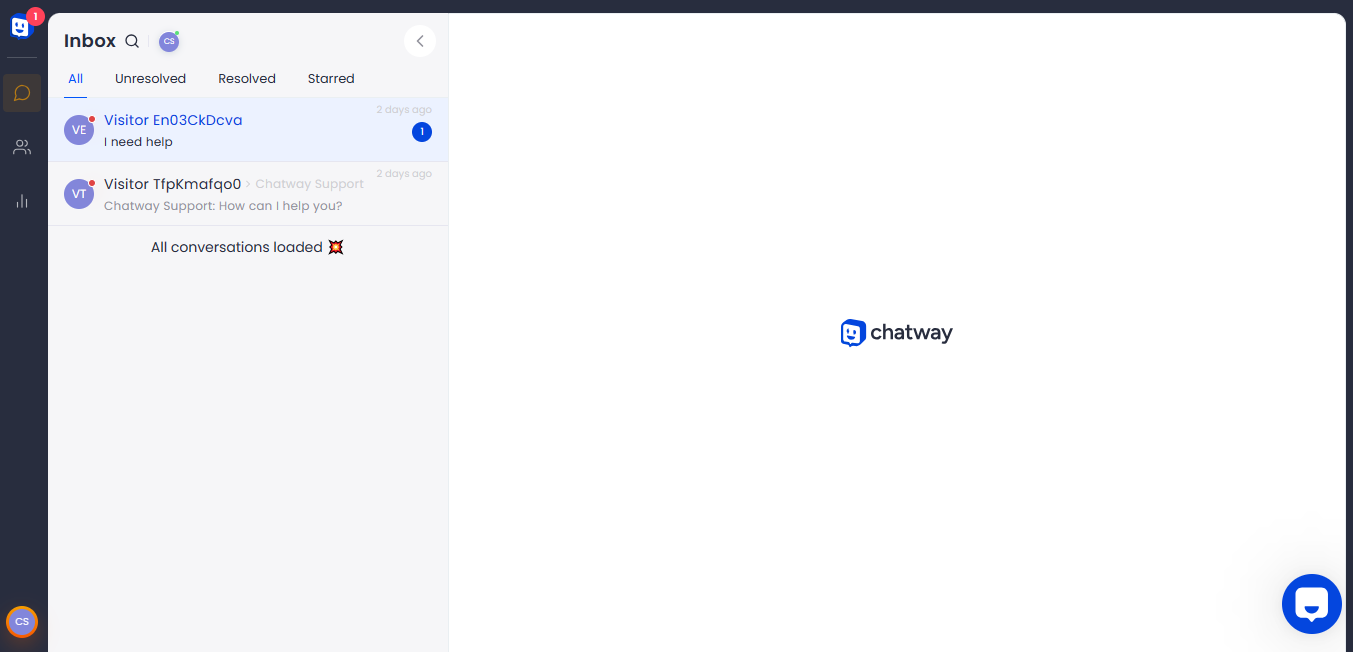The image size is (1353, 652).
Task: Open the Chatway logo in the sidebar
Action: pyautogui.click(x=22, y=26)
